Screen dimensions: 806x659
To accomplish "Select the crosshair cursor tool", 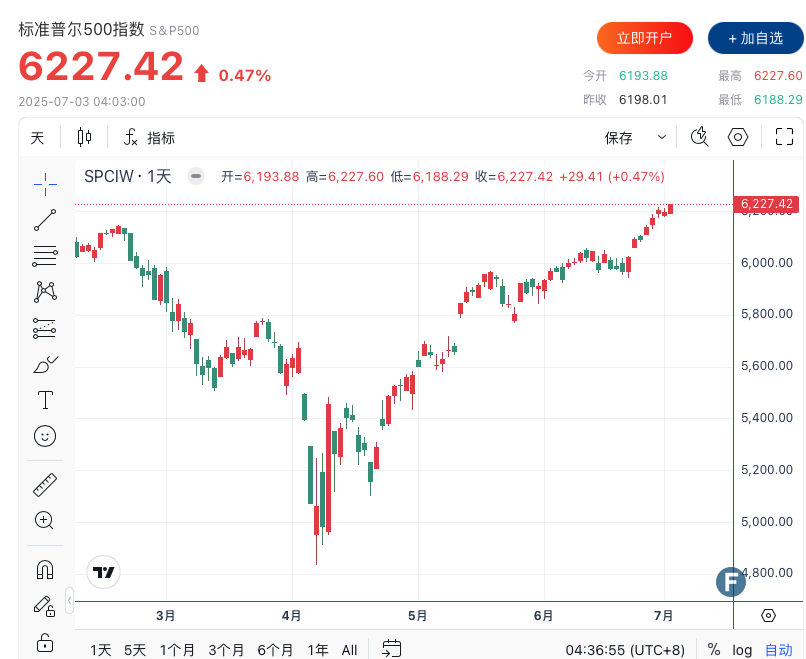I will point(45,182).
